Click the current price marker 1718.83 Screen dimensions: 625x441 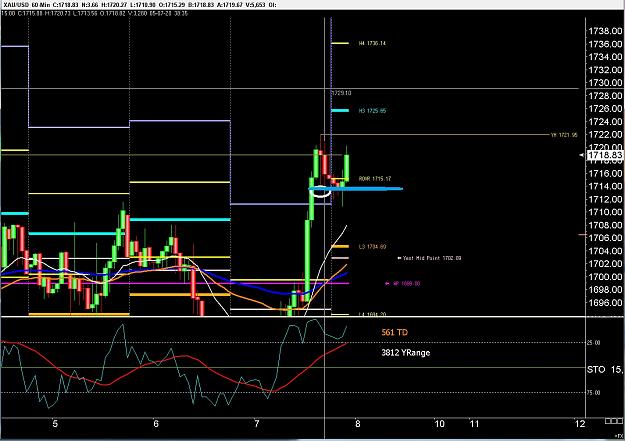pyautogui.click(x=605, y=155)
